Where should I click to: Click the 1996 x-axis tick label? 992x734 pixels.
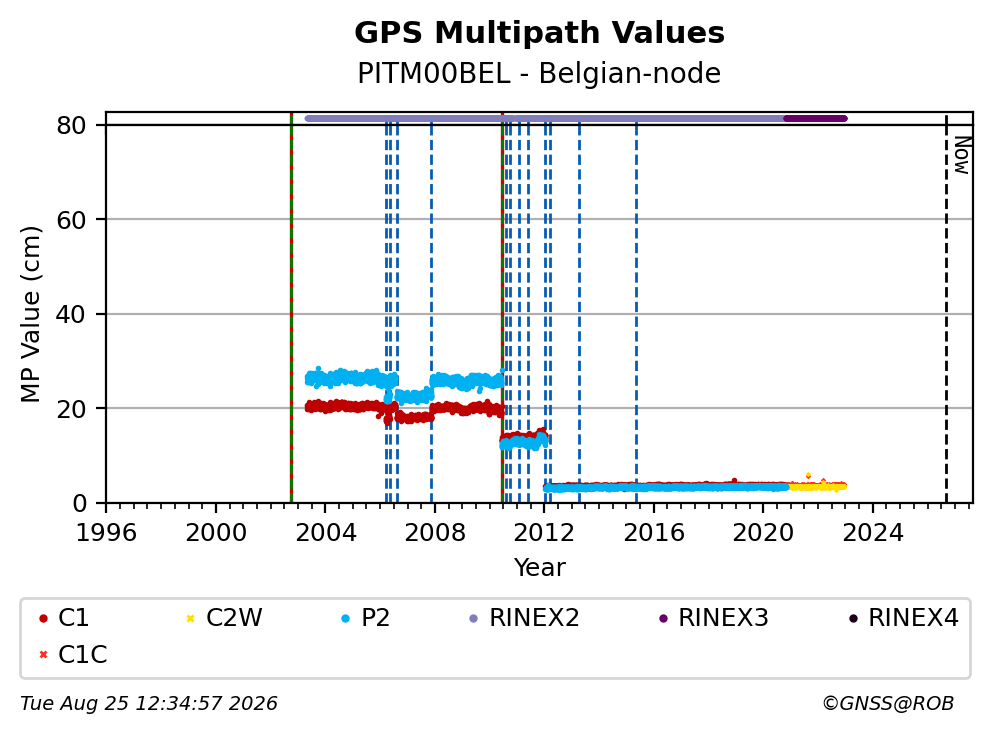(106, 533)
